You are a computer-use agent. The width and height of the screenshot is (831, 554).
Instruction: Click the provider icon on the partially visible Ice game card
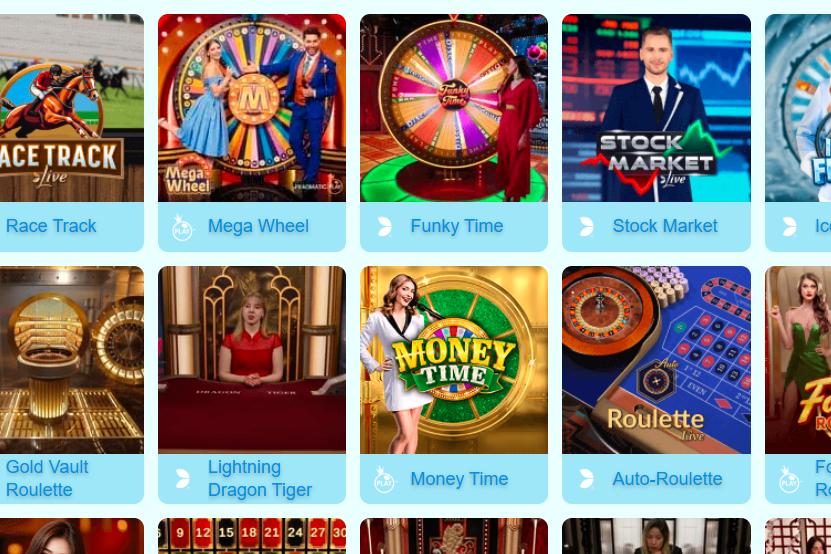tap(790, 226)
